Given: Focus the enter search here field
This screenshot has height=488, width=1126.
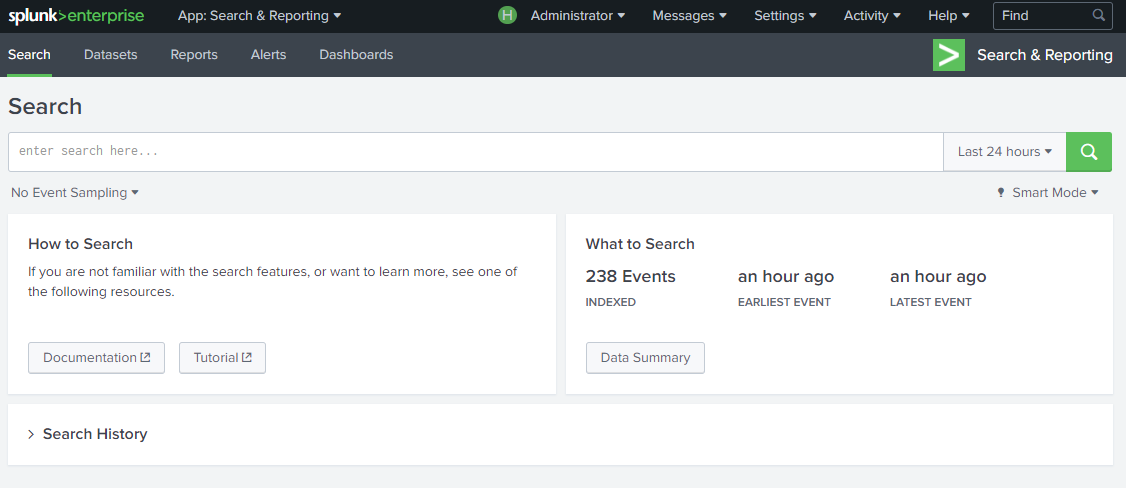Looking at the screenshot, I should [475, 151].
